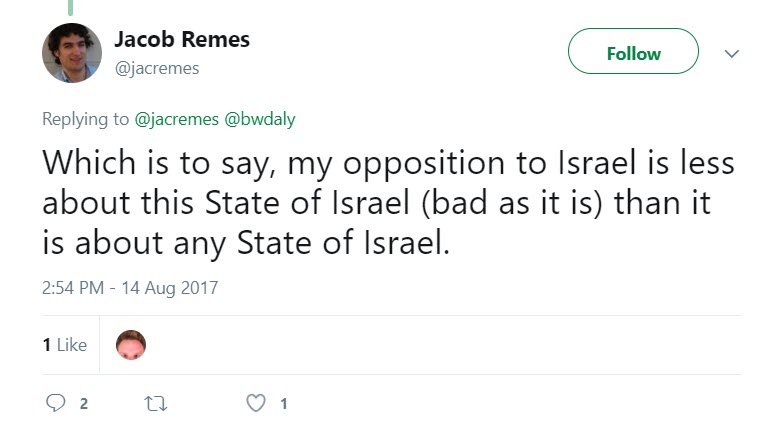Click the bold name Jacob Remes
The width and height of the screenshot is (775, 443).
(182, 40)
